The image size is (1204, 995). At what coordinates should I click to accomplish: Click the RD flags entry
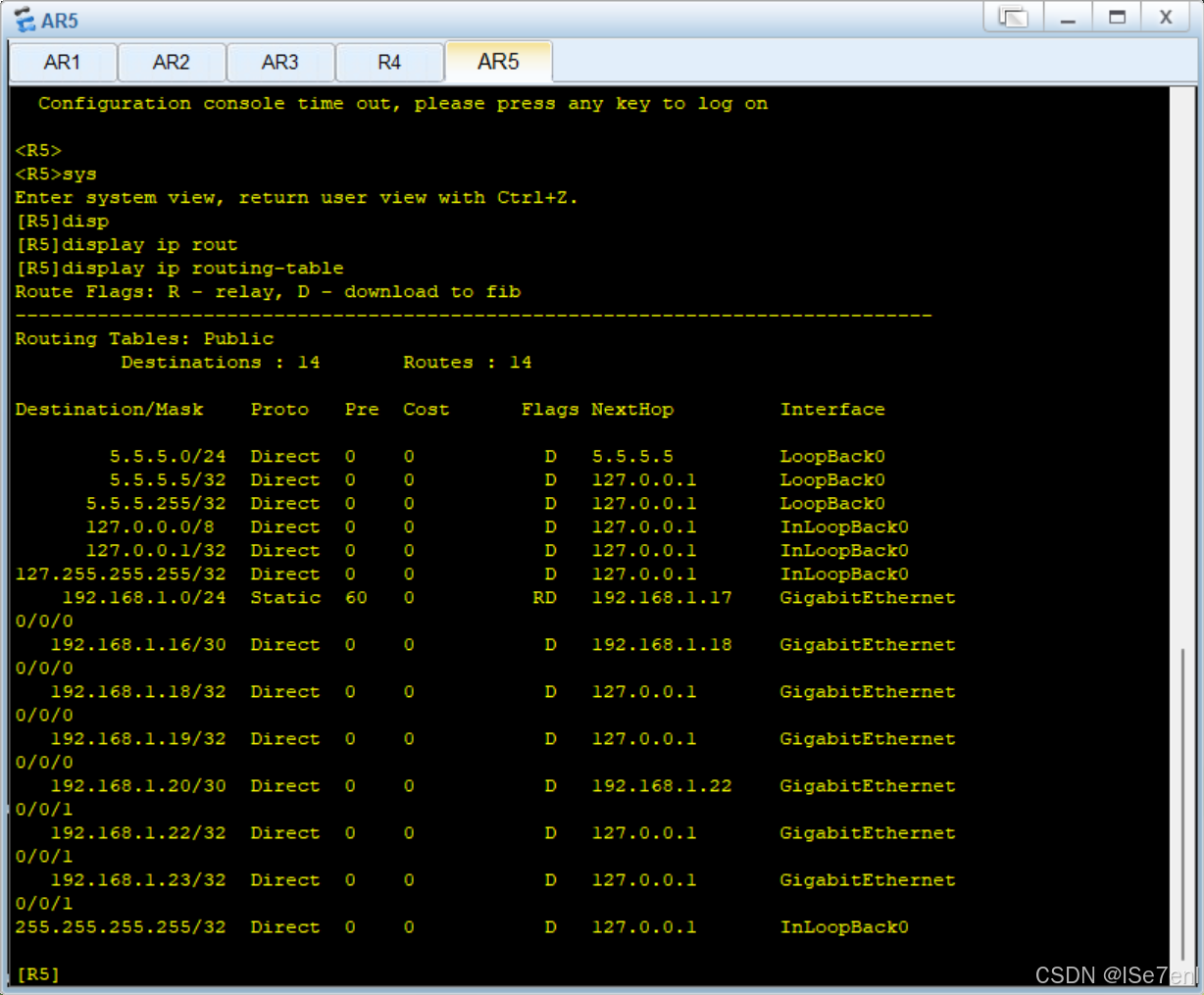pos(544,598)
